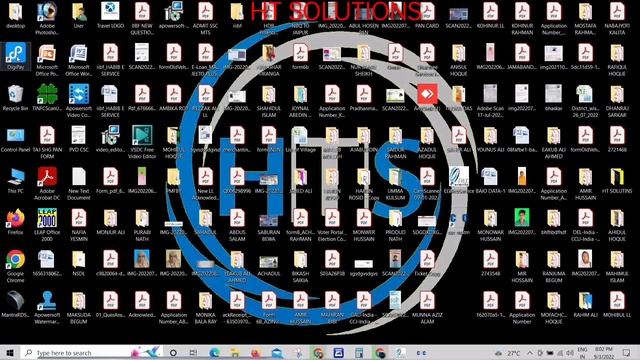This screenshot has height=360, width=640.
Task: Open the MAKSUDA BEGUM folder
Action: pyautogui.click(x=78, y=307)
